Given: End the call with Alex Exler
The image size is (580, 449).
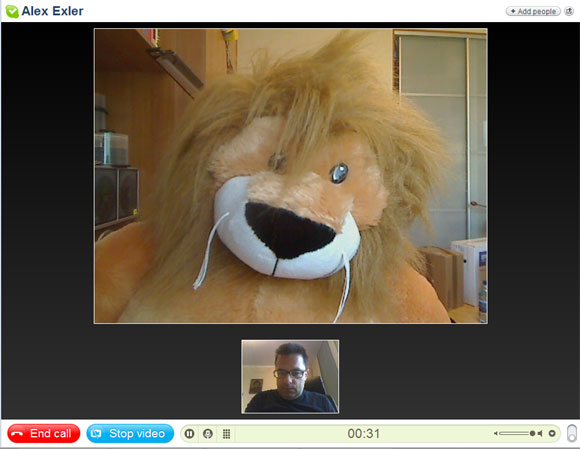Looking at the screenshot, I should tap(44, 433).
